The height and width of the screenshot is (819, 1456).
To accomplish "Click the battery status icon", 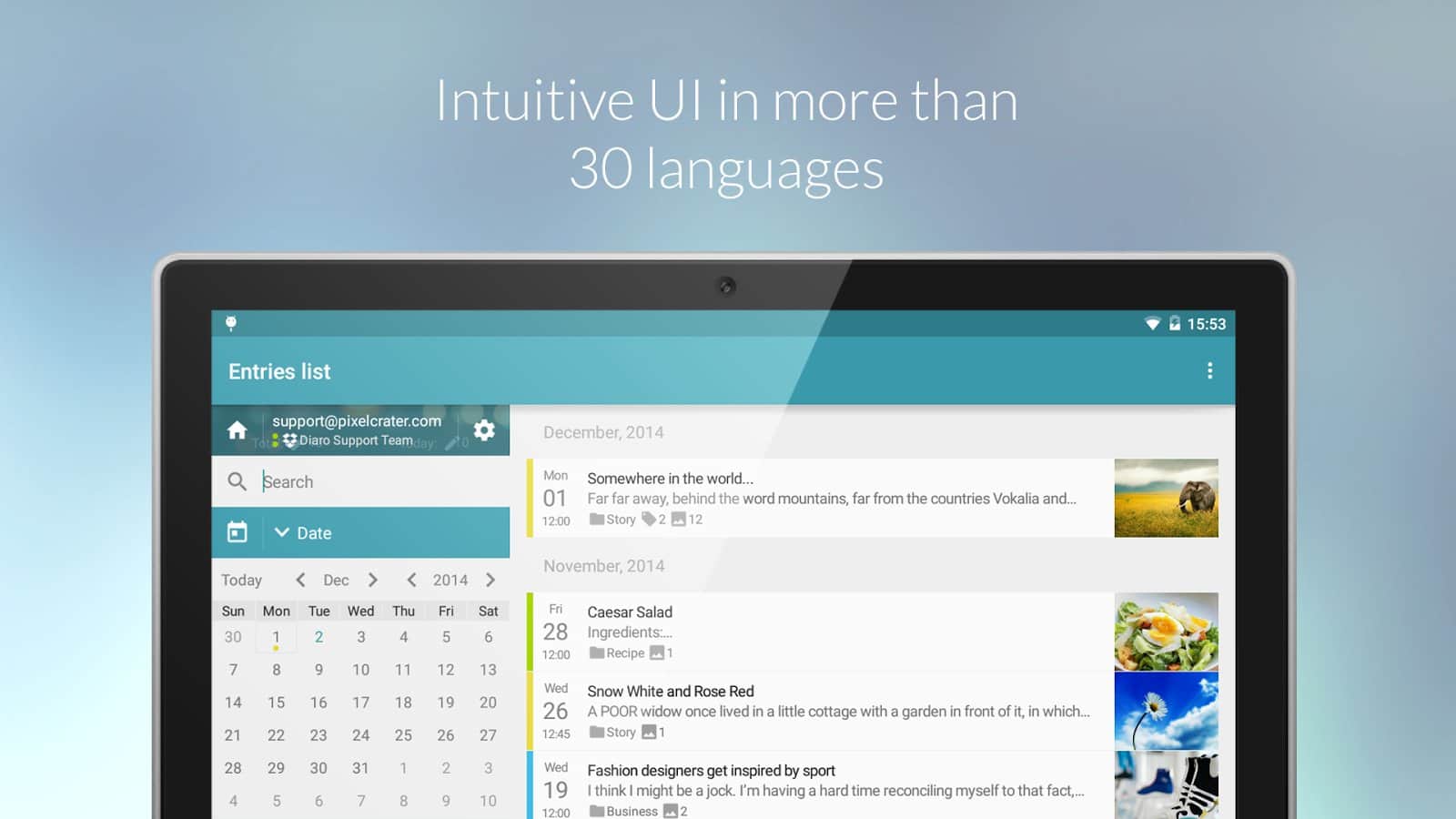I will pos(1175,324).
